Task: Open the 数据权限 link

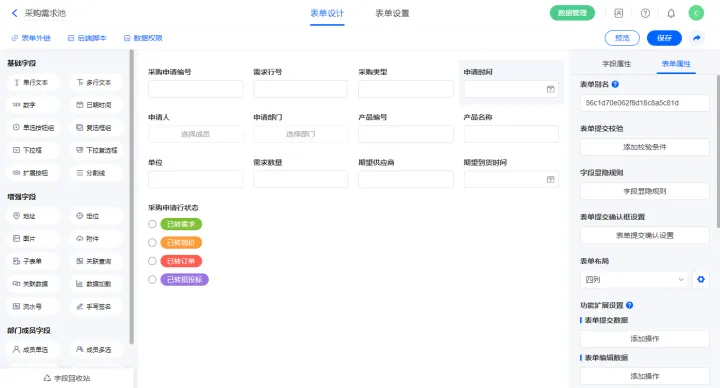Action: click(143, 38)
